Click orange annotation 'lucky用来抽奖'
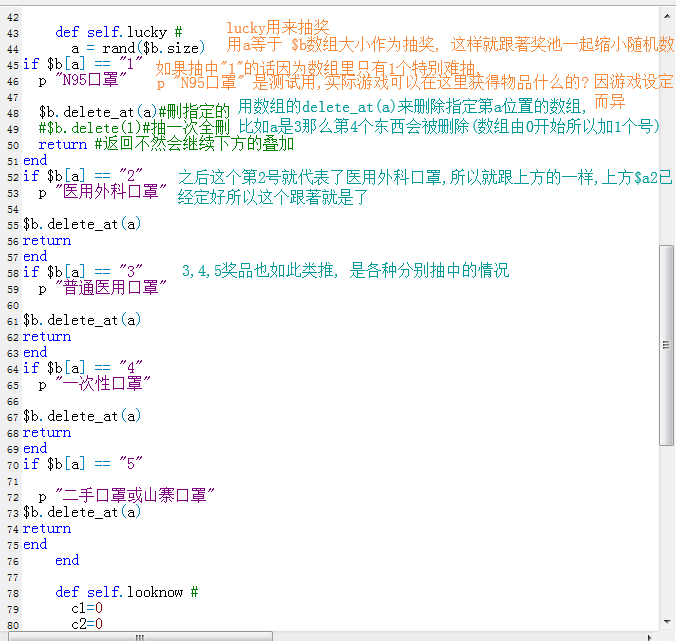676x641 pixels. pyautogui.click(x=278, y=28)
